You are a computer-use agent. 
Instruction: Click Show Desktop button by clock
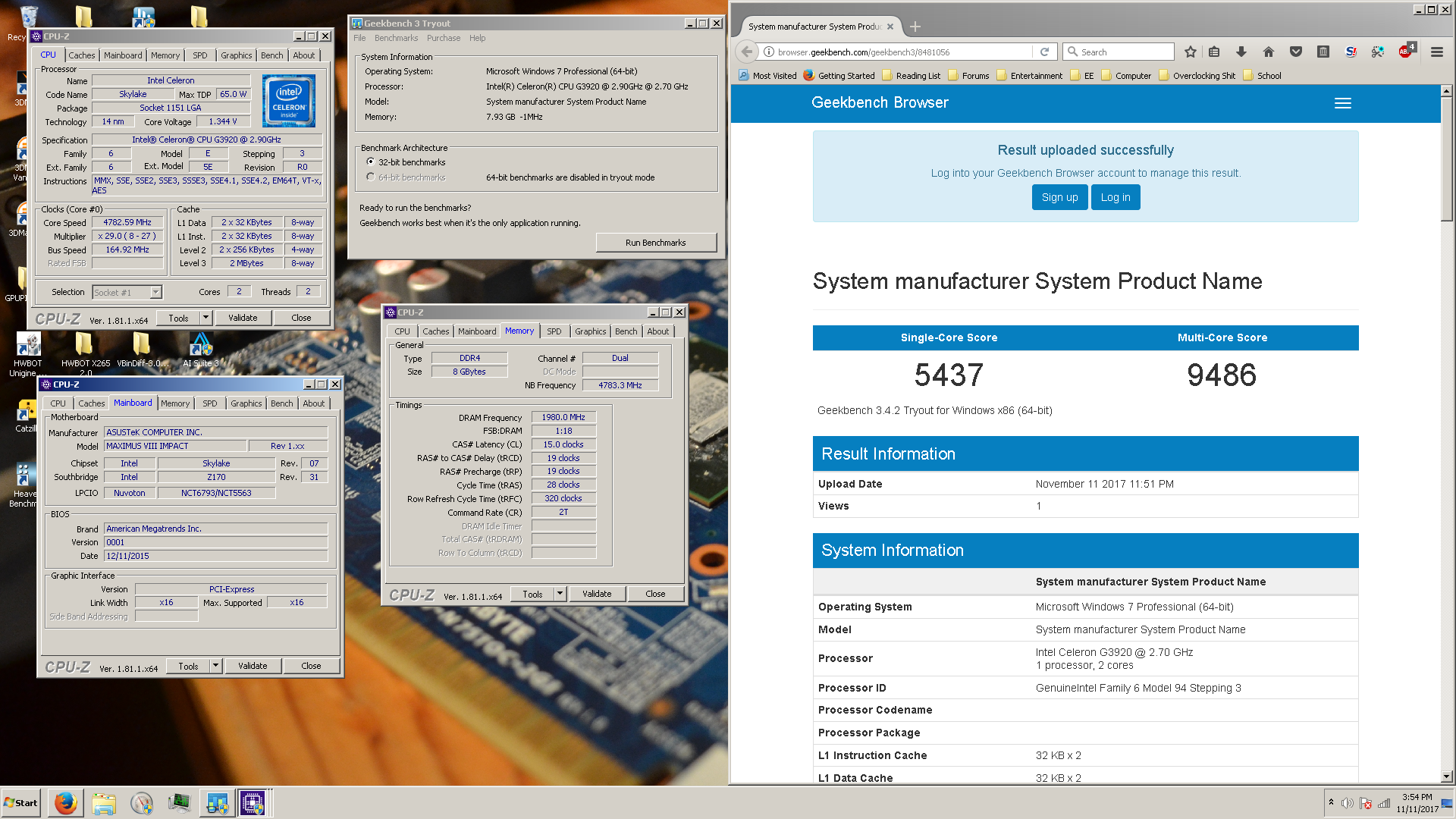coord(1448,803)
